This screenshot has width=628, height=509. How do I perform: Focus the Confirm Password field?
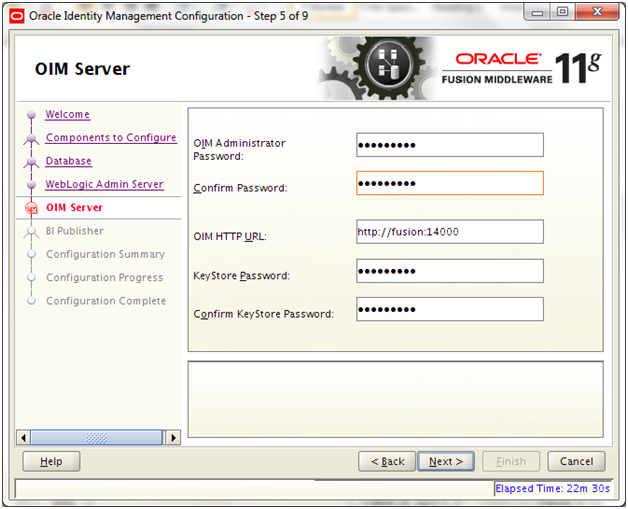tap(450, 183)
